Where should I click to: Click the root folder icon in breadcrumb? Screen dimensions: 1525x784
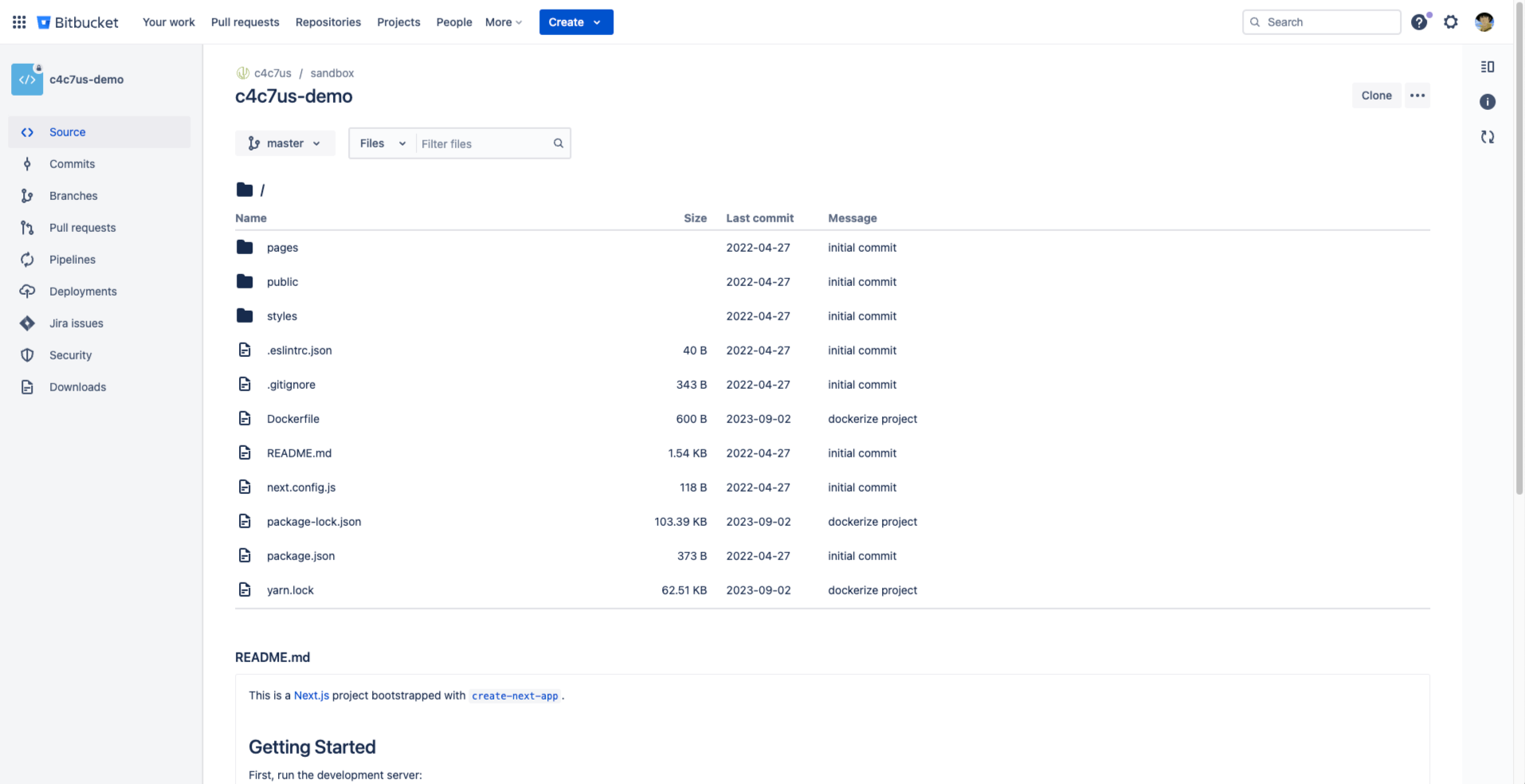[x=245, y=190]
